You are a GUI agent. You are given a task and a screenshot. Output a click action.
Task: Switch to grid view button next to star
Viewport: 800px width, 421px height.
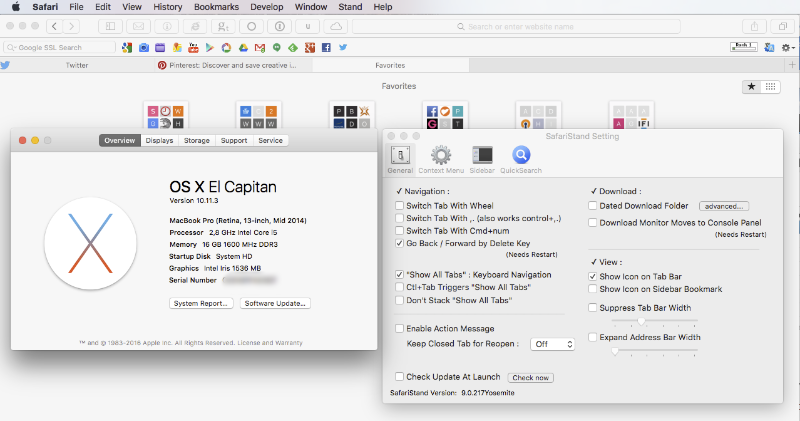tap(770, 87)
